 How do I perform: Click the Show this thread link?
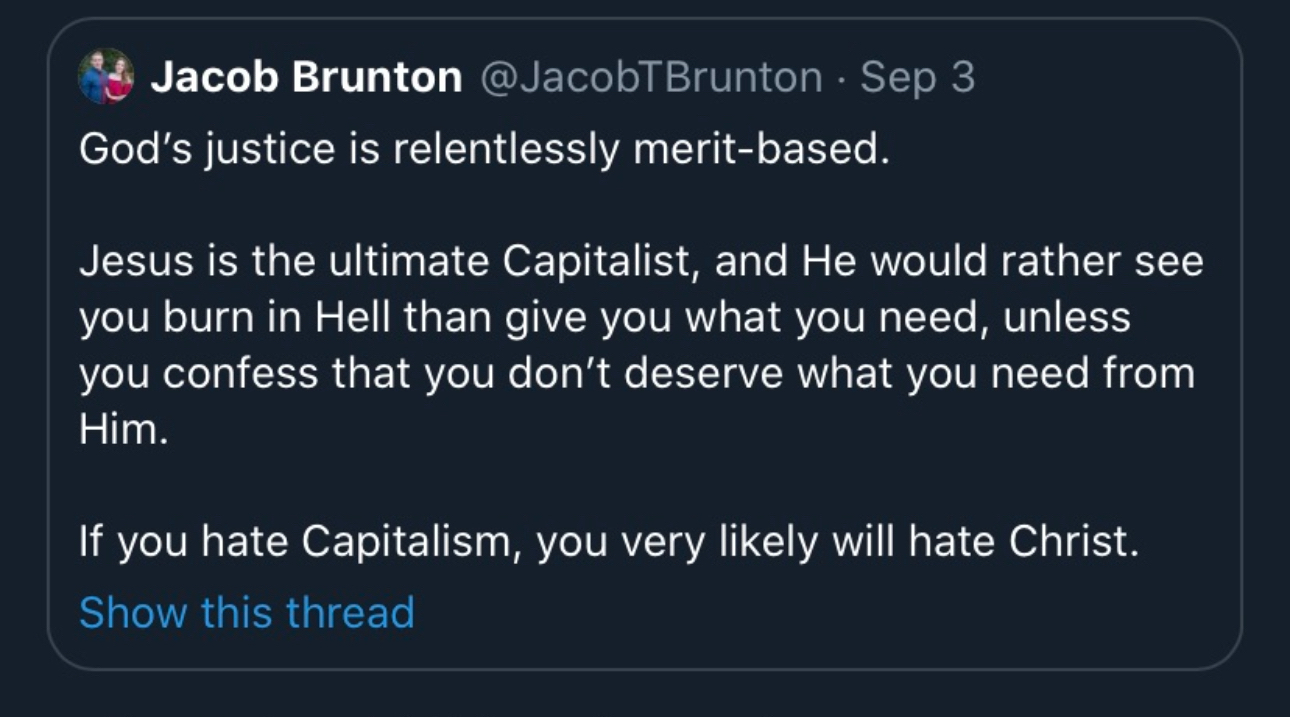click(x=246, y=612)
